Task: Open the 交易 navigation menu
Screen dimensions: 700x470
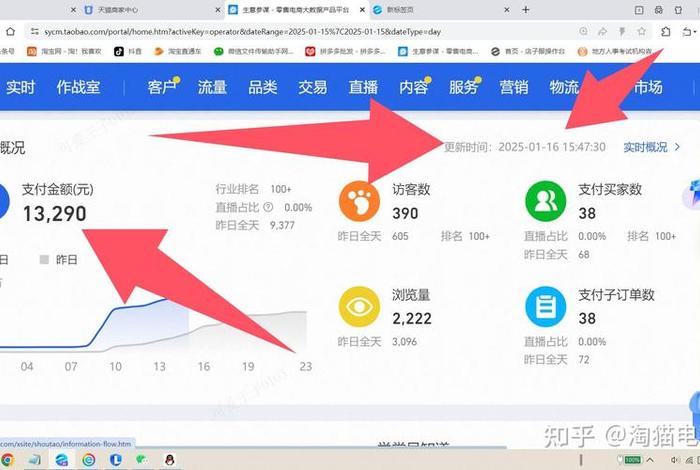Action: (x=312, y=87)
